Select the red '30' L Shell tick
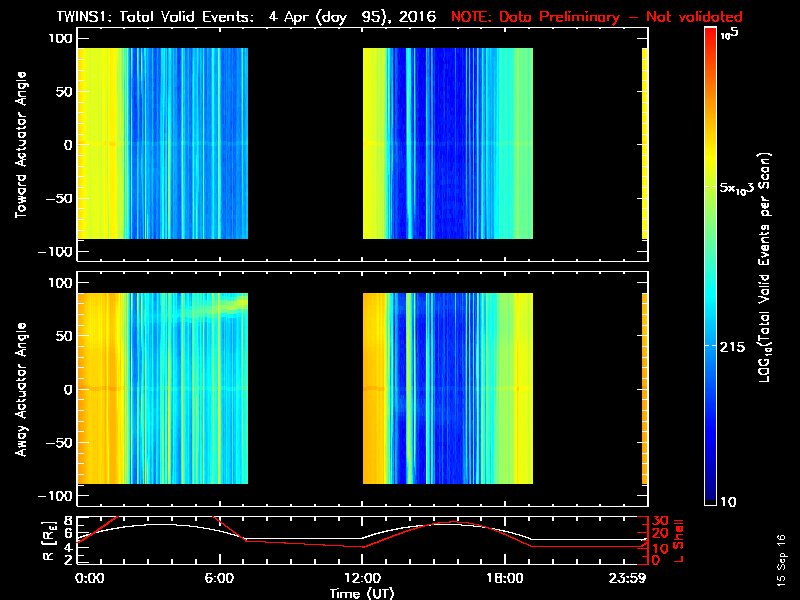 tap(660, 521)
